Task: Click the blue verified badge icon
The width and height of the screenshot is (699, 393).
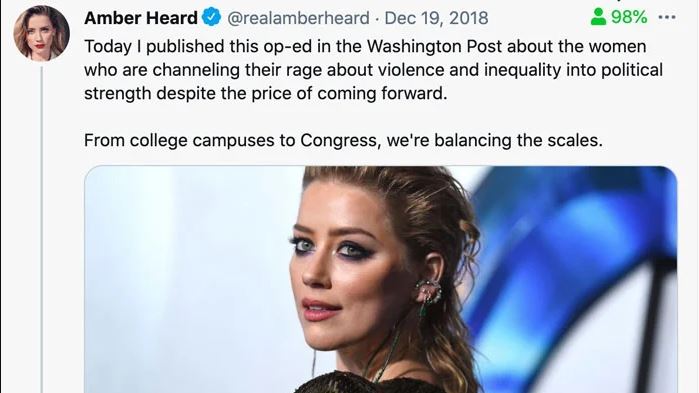Action: pyautogui.click(x=212, y=17)
